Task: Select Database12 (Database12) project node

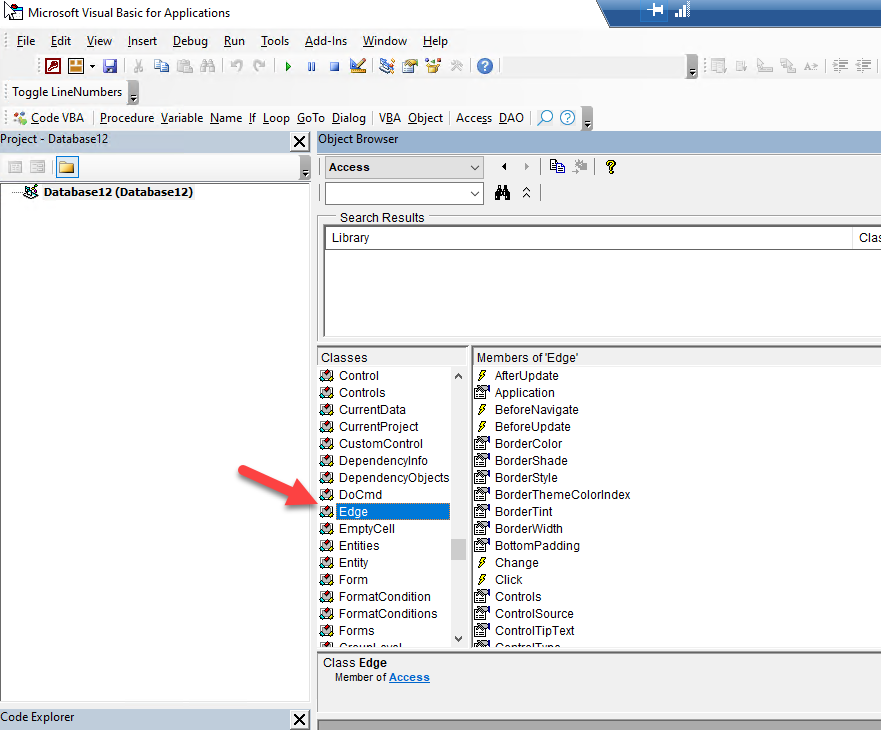Action: click(x=118, y=192)
